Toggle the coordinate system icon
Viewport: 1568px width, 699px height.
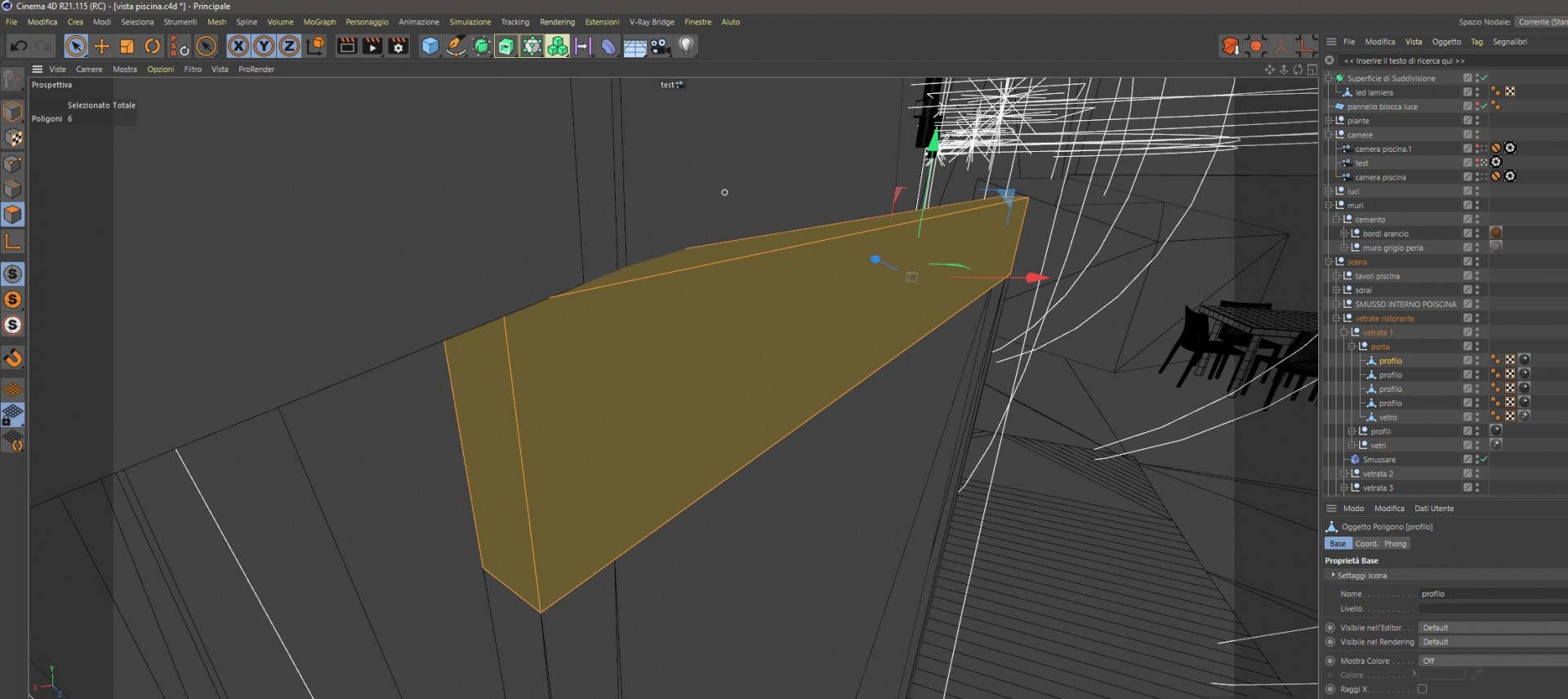(315, 46)
